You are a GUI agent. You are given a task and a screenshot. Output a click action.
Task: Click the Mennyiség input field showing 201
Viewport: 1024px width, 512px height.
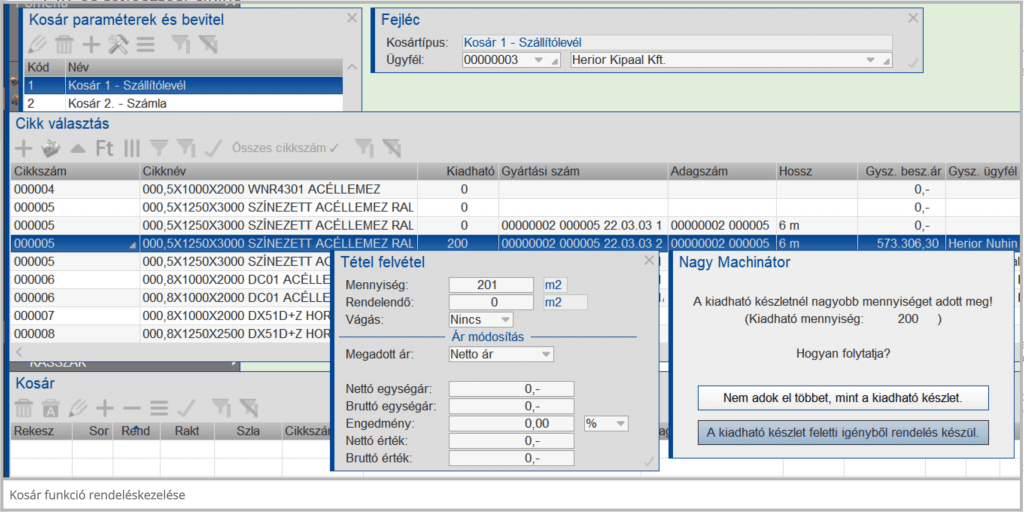click(491, 285)
